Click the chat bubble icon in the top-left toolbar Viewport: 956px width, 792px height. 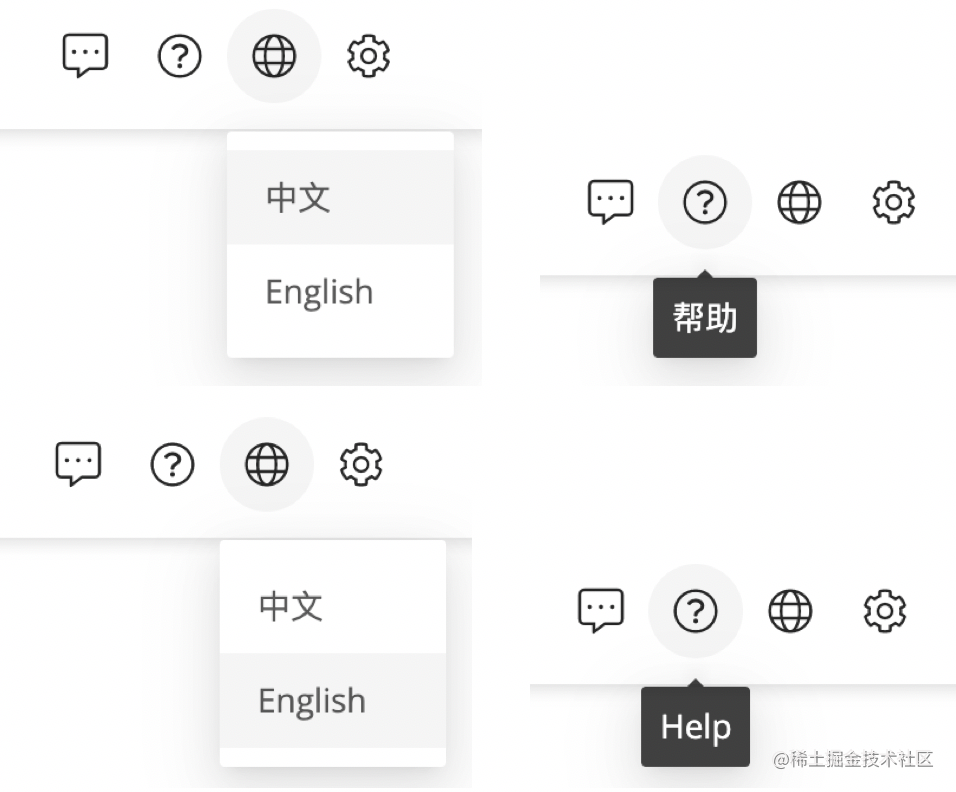coord(85,55)
